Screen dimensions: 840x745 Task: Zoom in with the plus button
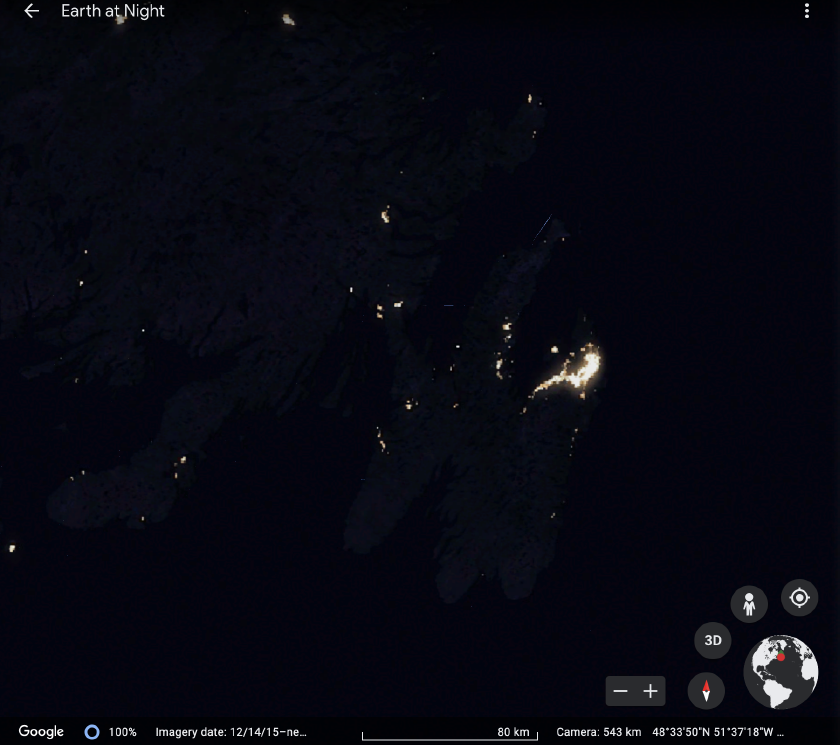click(651, 691)
